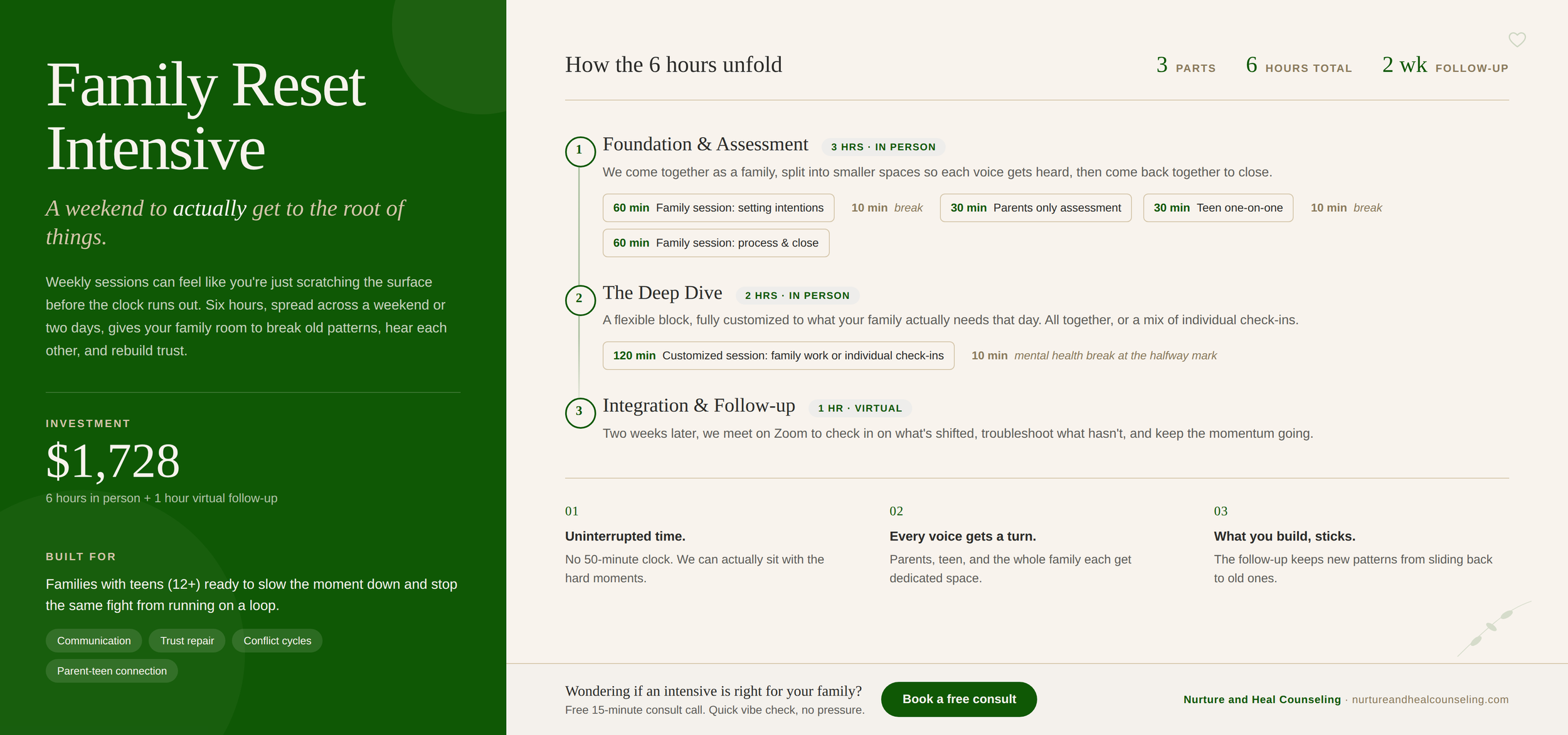Click the "10 min break" after Teen one-on-one
1568x735 pixels.
[x=1346, y=208]
